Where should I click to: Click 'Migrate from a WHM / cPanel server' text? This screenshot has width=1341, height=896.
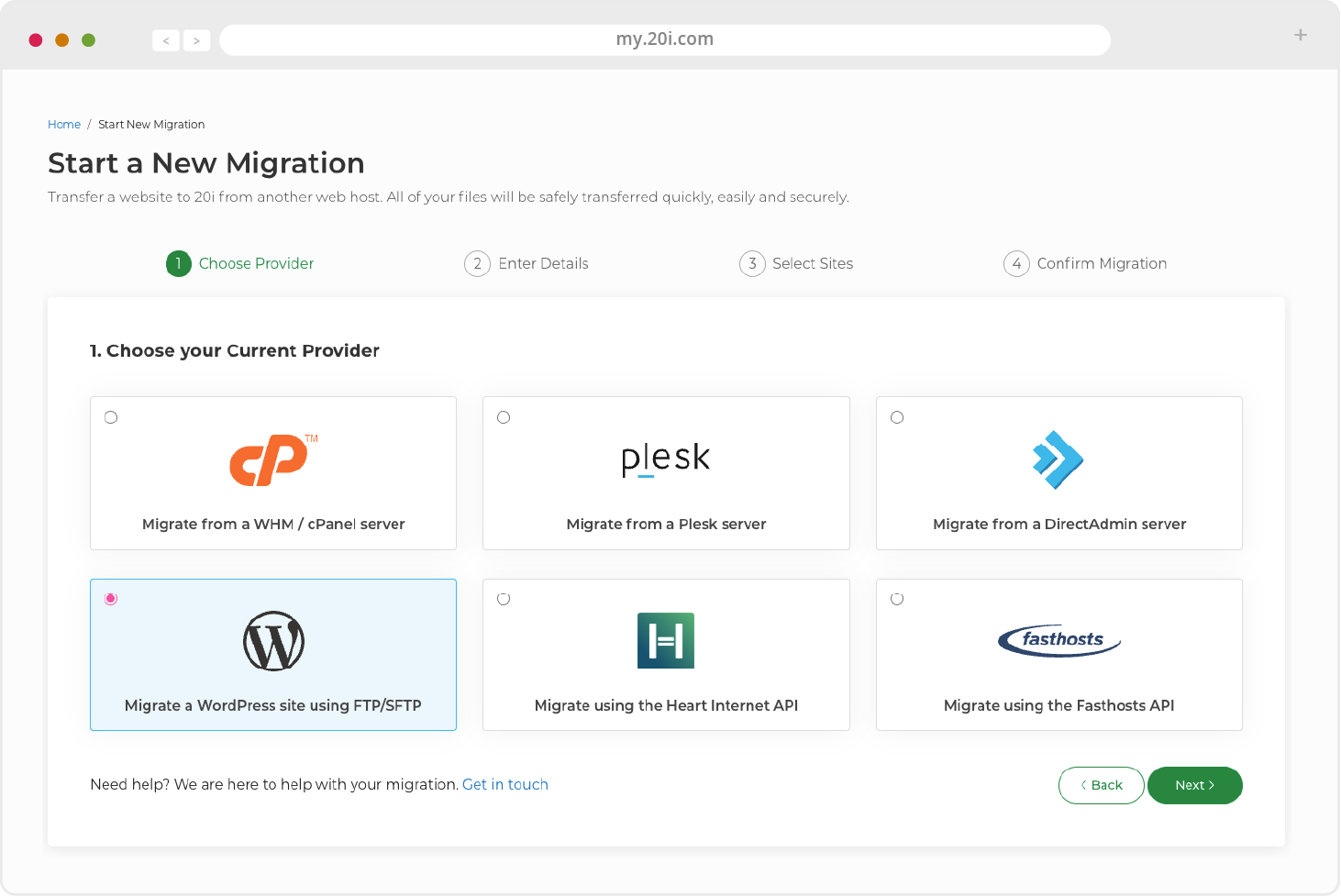point(273,524)
